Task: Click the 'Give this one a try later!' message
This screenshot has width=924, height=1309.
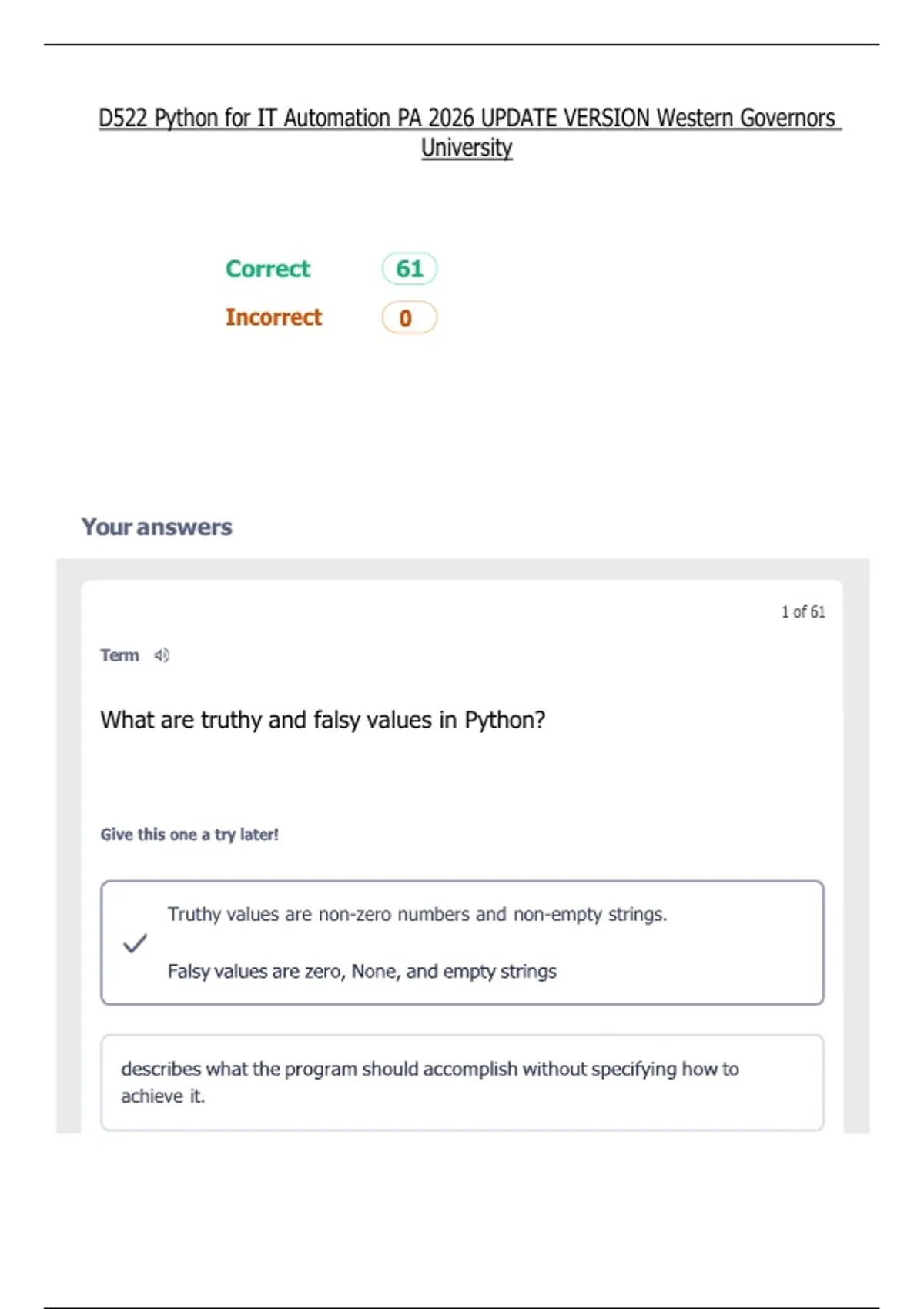Action: pos(189,835)
